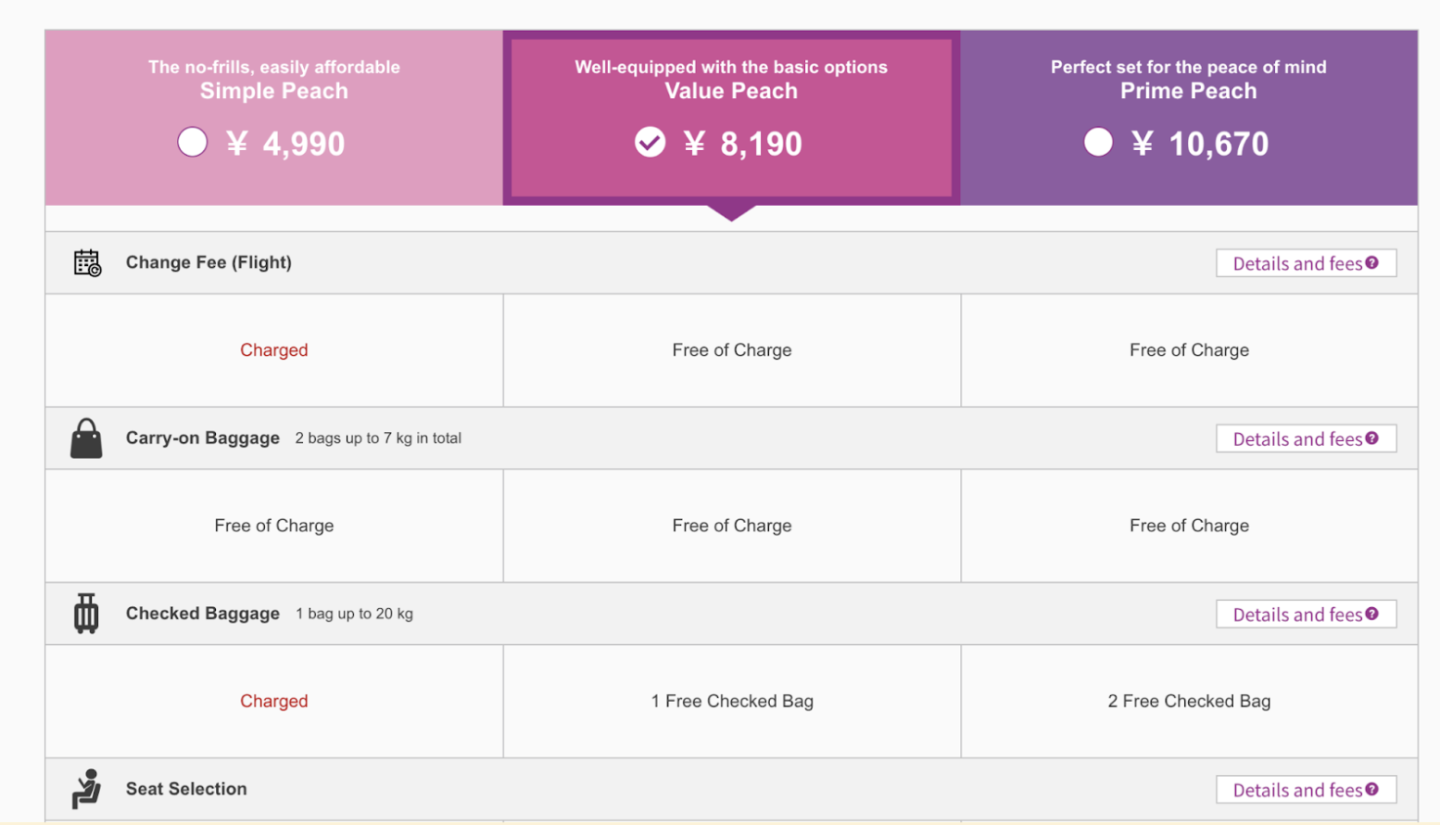Click red Charged text under Checked Baggage
1440x825 pixels.
(274, 701)
